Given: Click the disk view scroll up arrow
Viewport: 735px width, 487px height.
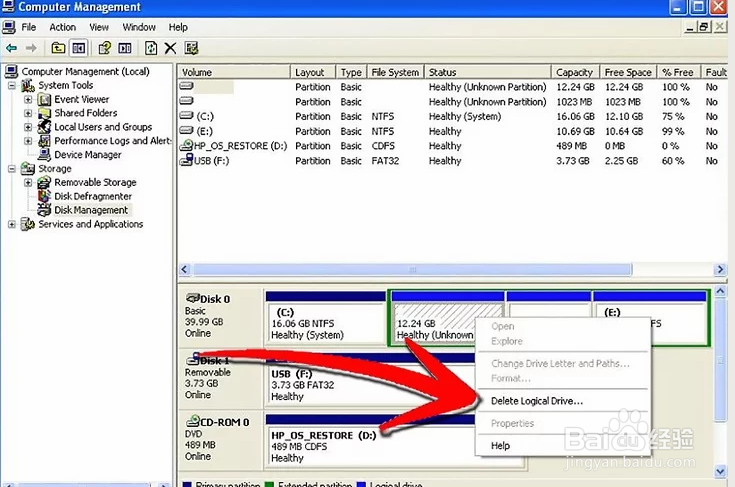Looking at the screenshot, I should point(720,291).
